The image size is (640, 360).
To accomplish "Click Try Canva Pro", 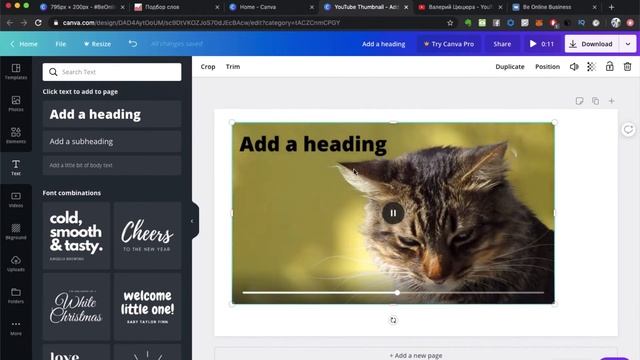I will (x=449, y=44).
